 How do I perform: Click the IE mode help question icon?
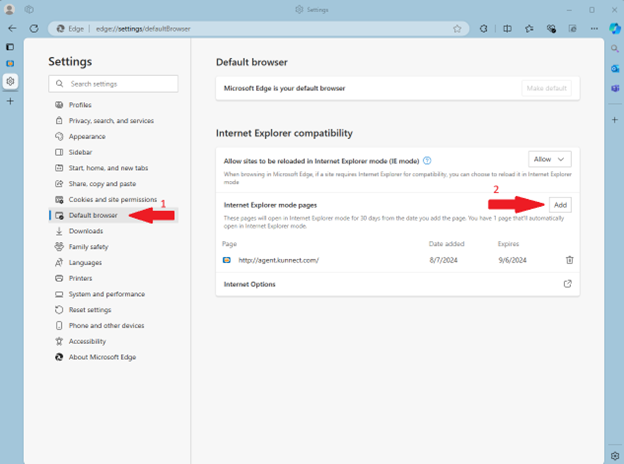(x=427, y=160)
